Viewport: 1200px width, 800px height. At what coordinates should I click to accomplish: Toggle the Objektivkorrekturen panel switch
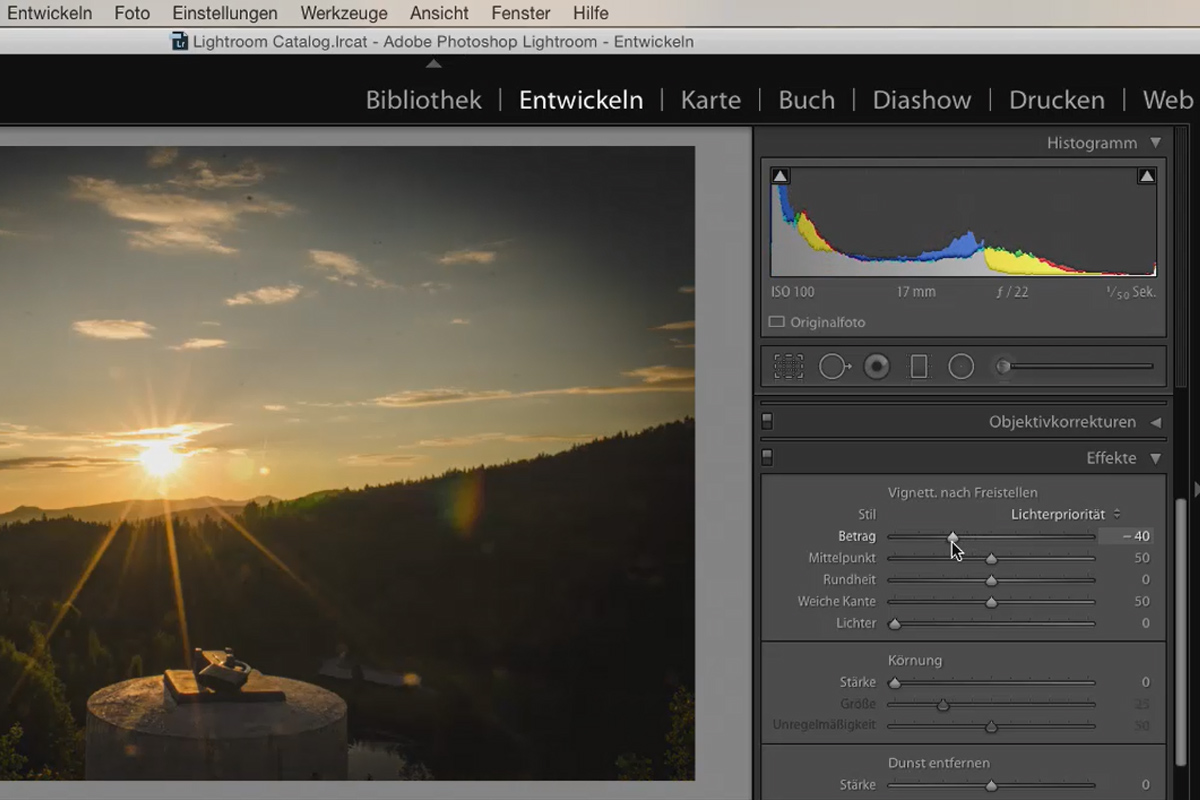767,422
